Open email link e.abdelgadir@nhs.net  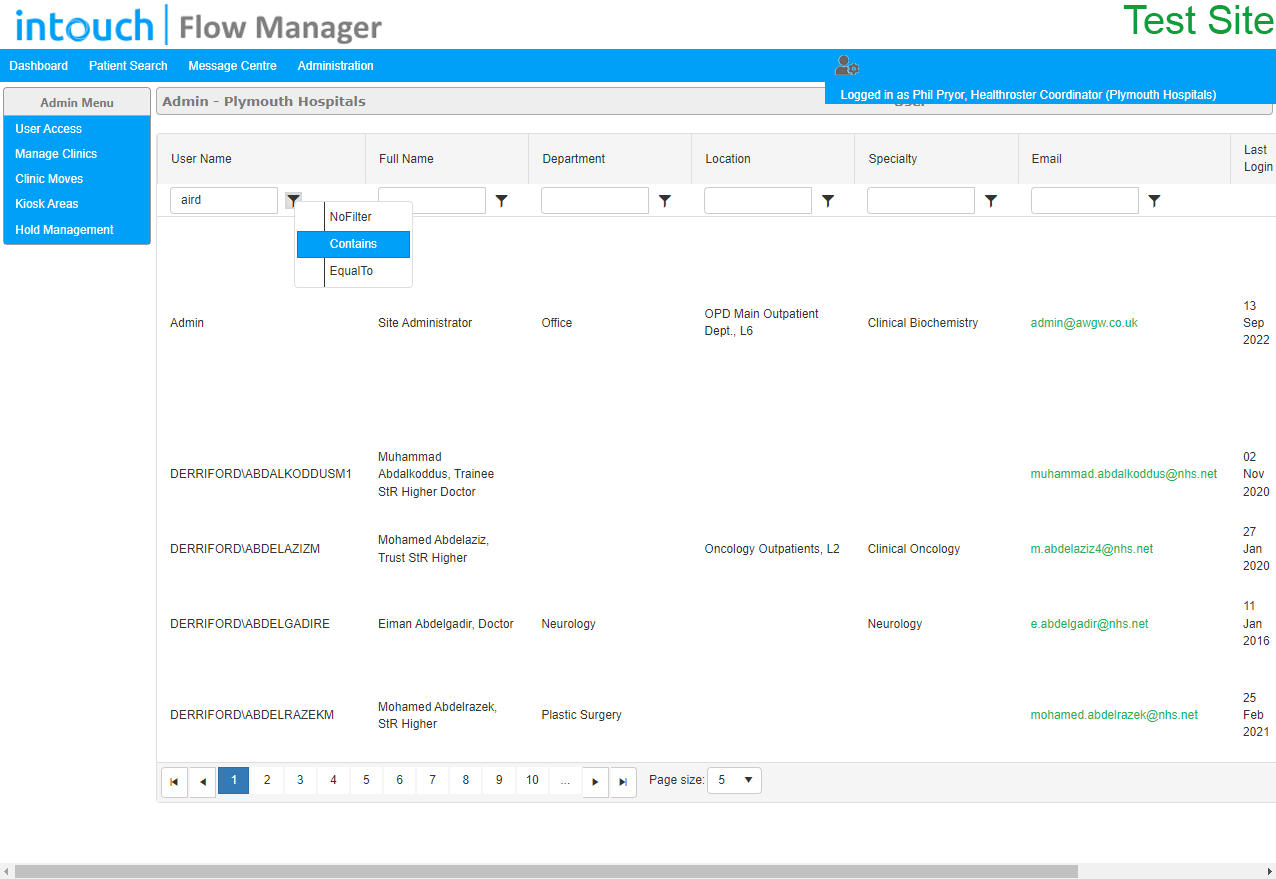pos(1089,624)
